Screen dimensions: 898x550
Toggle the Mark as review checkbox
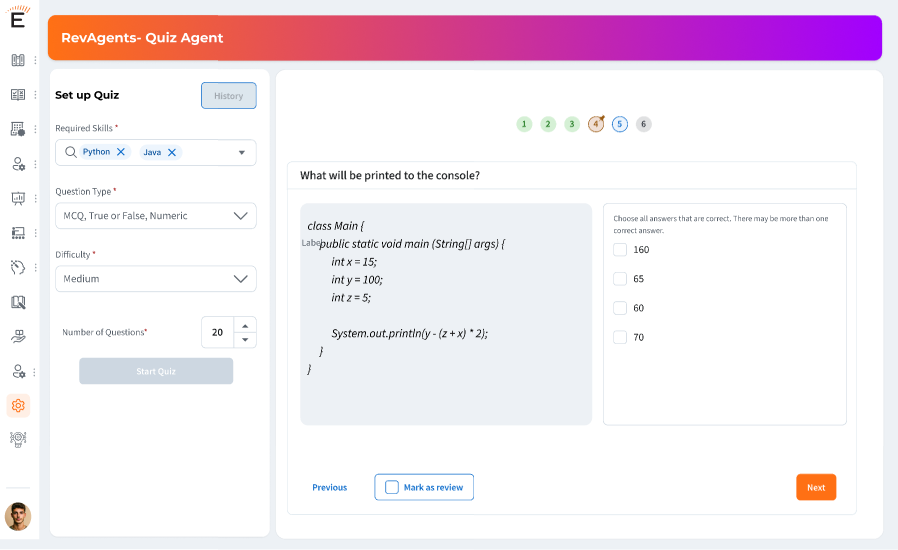(392, 487)
